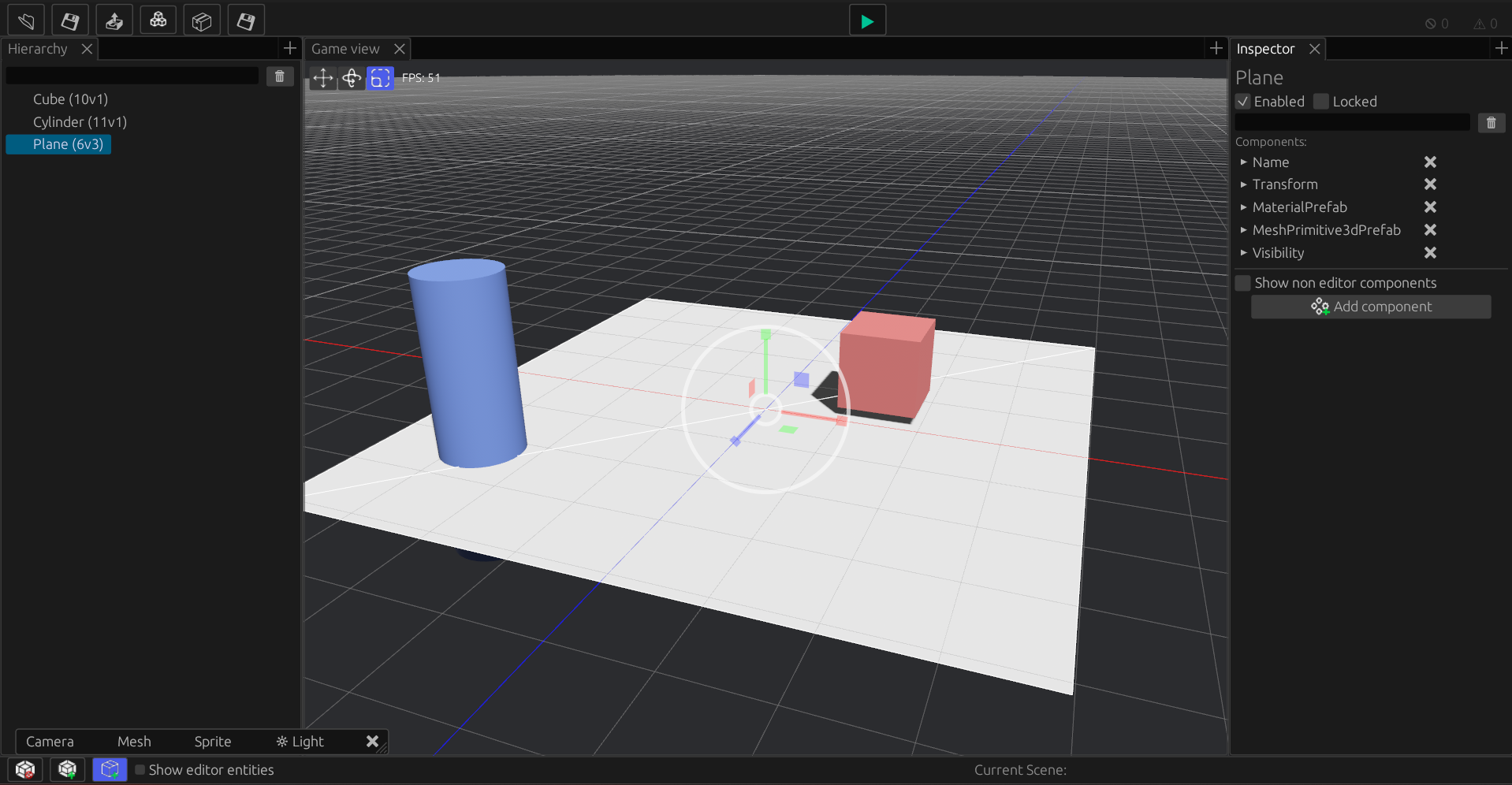Click the blue Z-axis gizmo handle
Screen dimensions: 1512x785
coord(736,441)
